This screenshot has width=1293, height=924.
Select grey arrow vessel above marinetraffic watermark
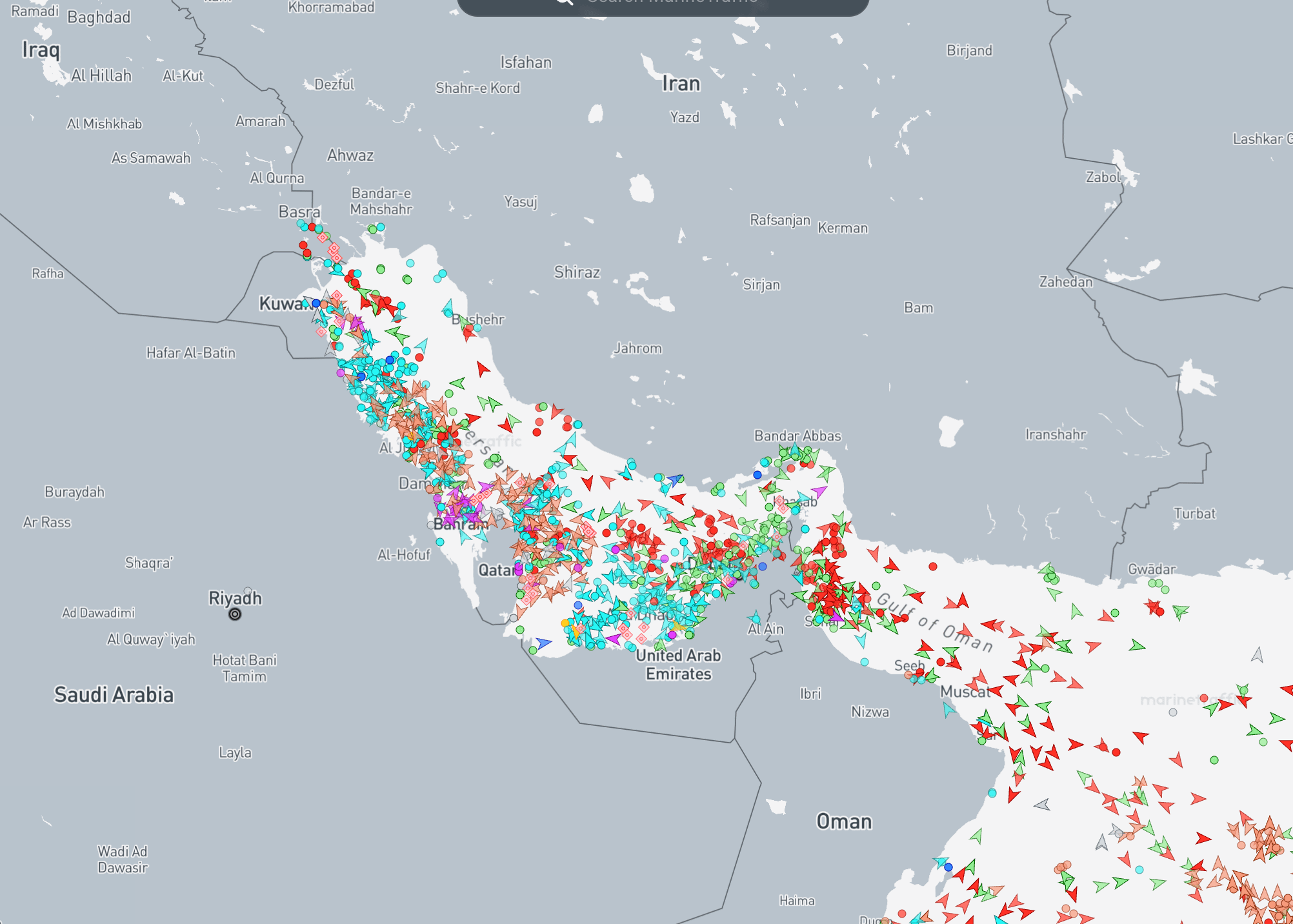point(1257,656)
